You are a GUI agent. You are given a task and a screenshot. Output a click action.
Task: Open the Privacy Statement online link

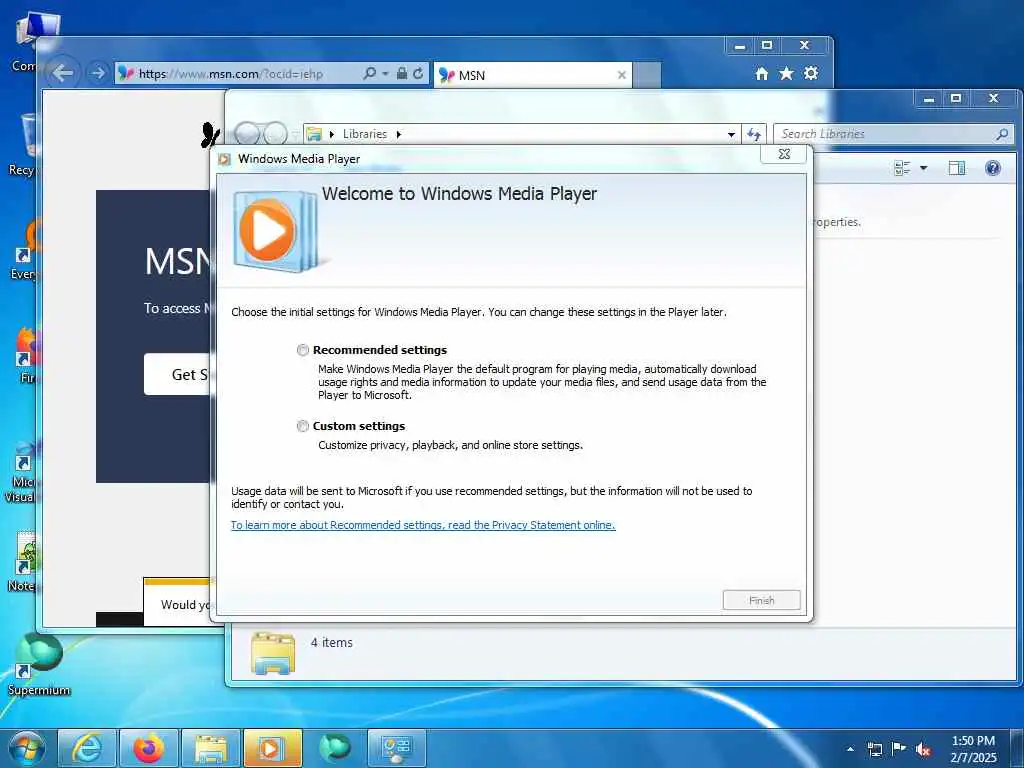[423, 525]
